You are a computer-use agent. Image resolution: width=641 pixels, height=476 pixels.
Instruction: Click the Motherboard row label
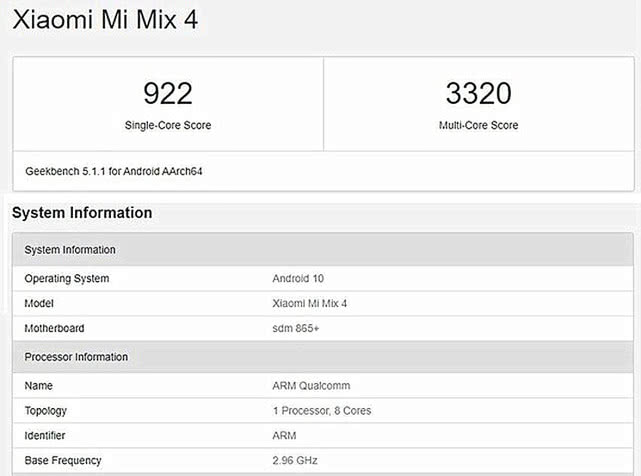[x=54, y=328]
